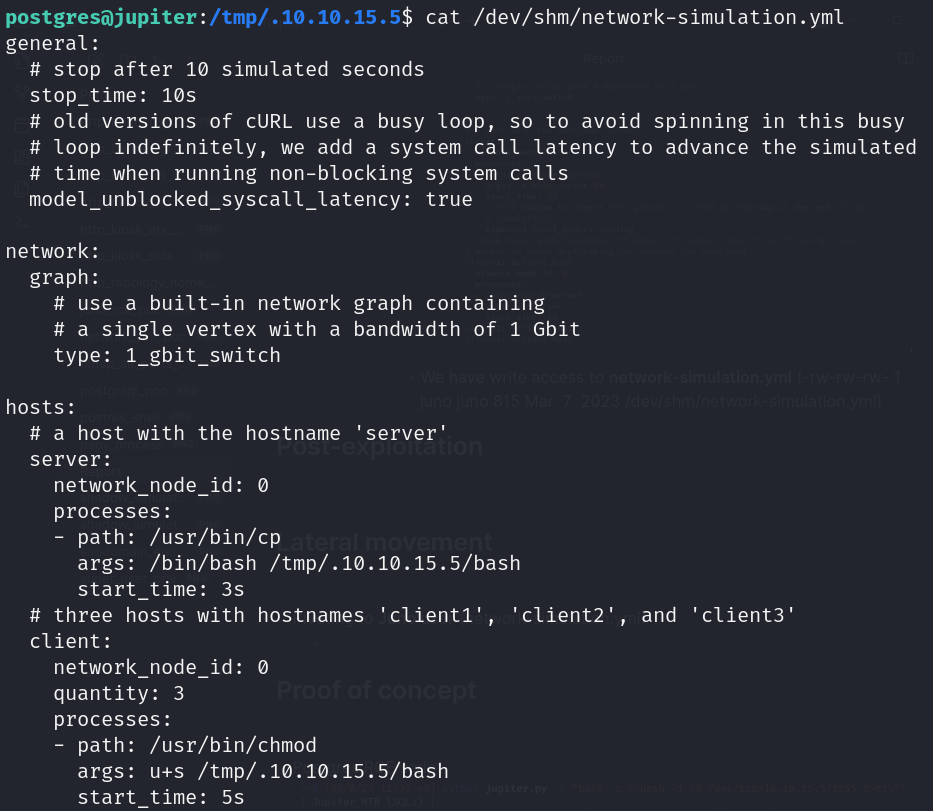Click the "start_time: 3s" line

(x=161, y=589)
